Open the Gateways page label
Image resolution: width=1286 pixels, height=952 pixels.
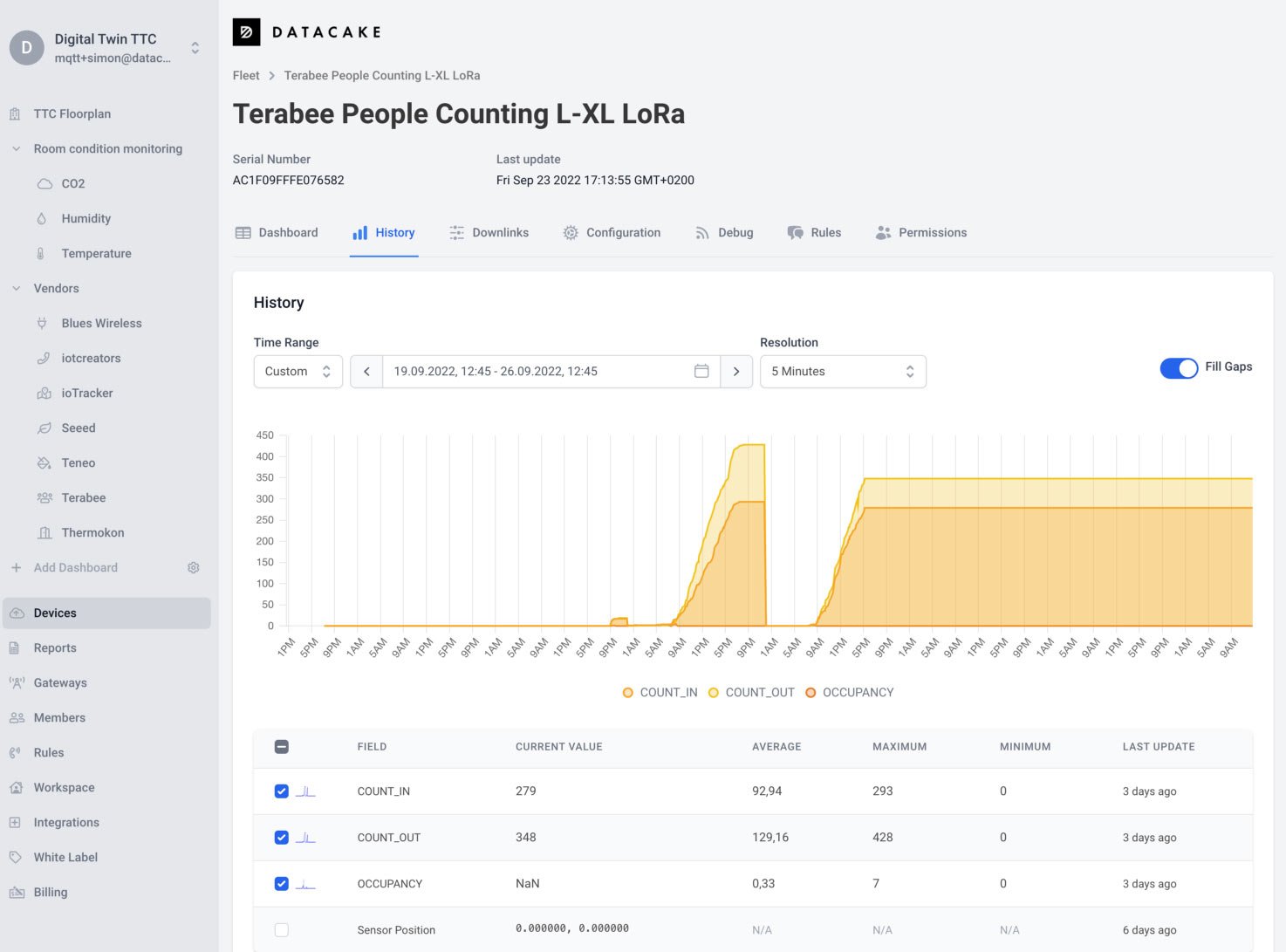60,683
